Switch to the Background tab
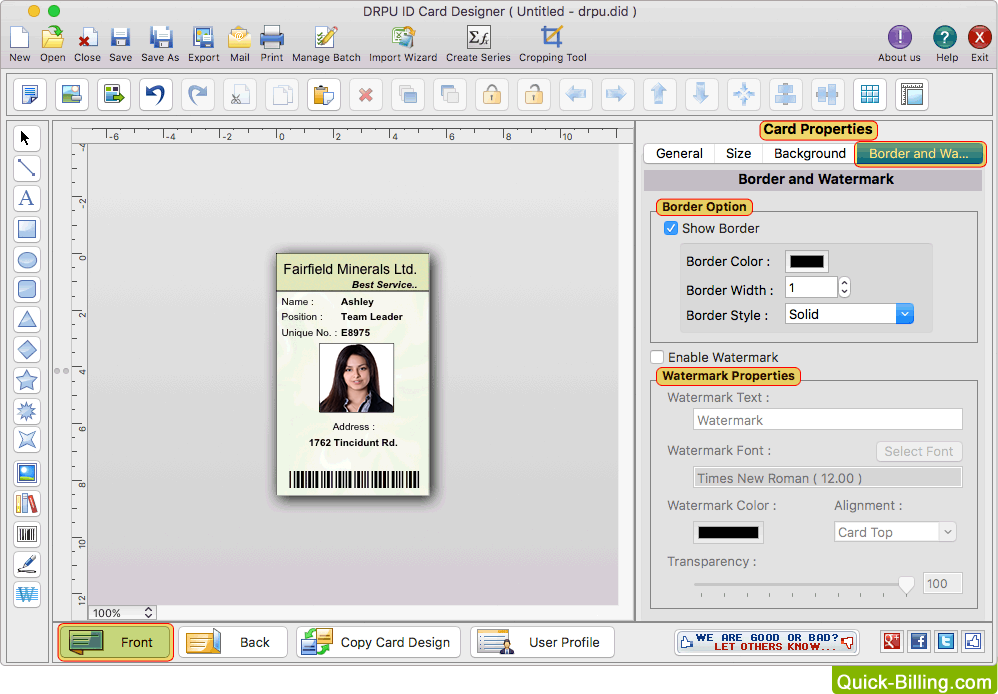The height and width of the screenshot is (694, 998). (810, 153)
